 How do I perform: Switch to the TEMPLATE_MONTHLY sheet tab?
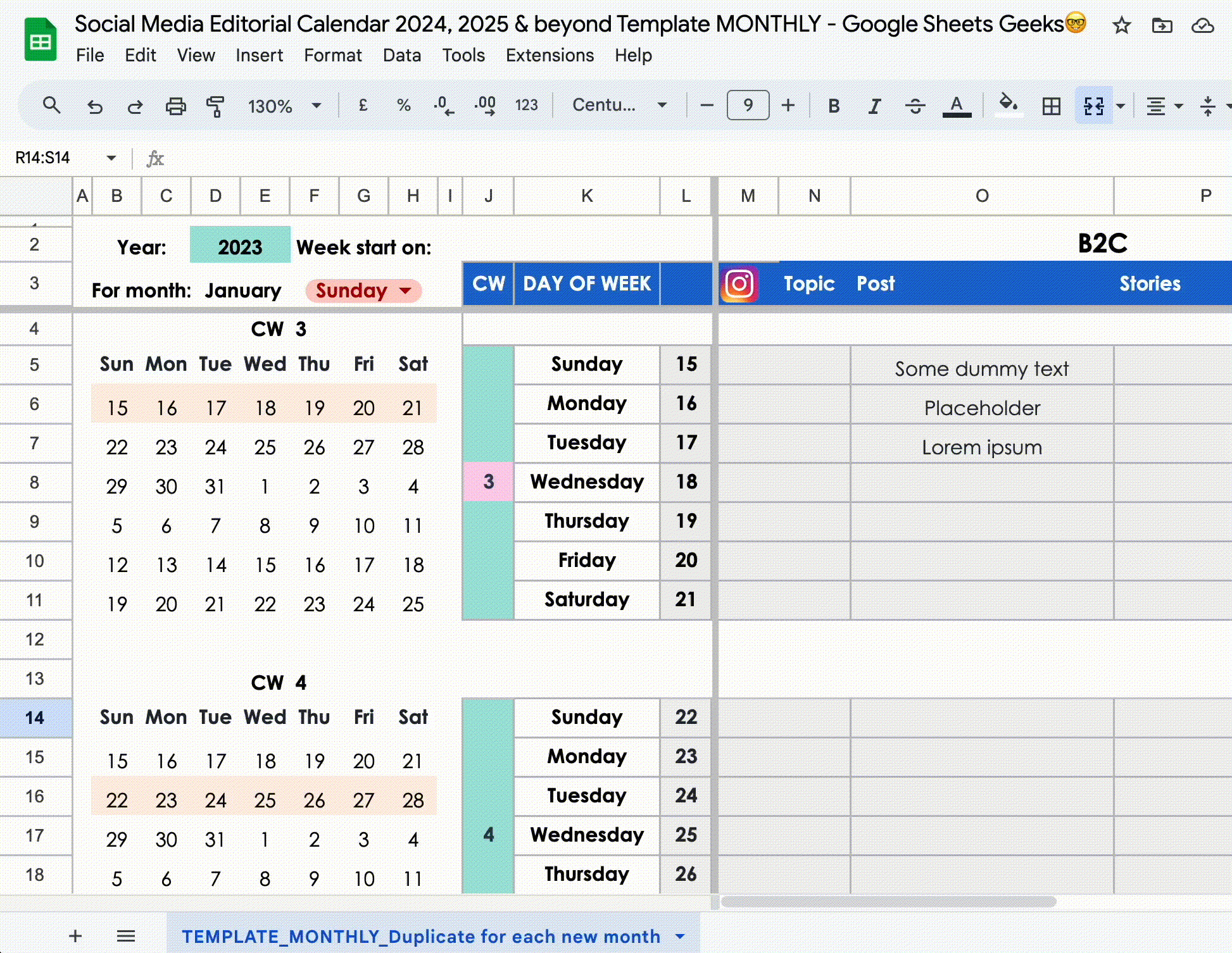[x=421, y=937]
